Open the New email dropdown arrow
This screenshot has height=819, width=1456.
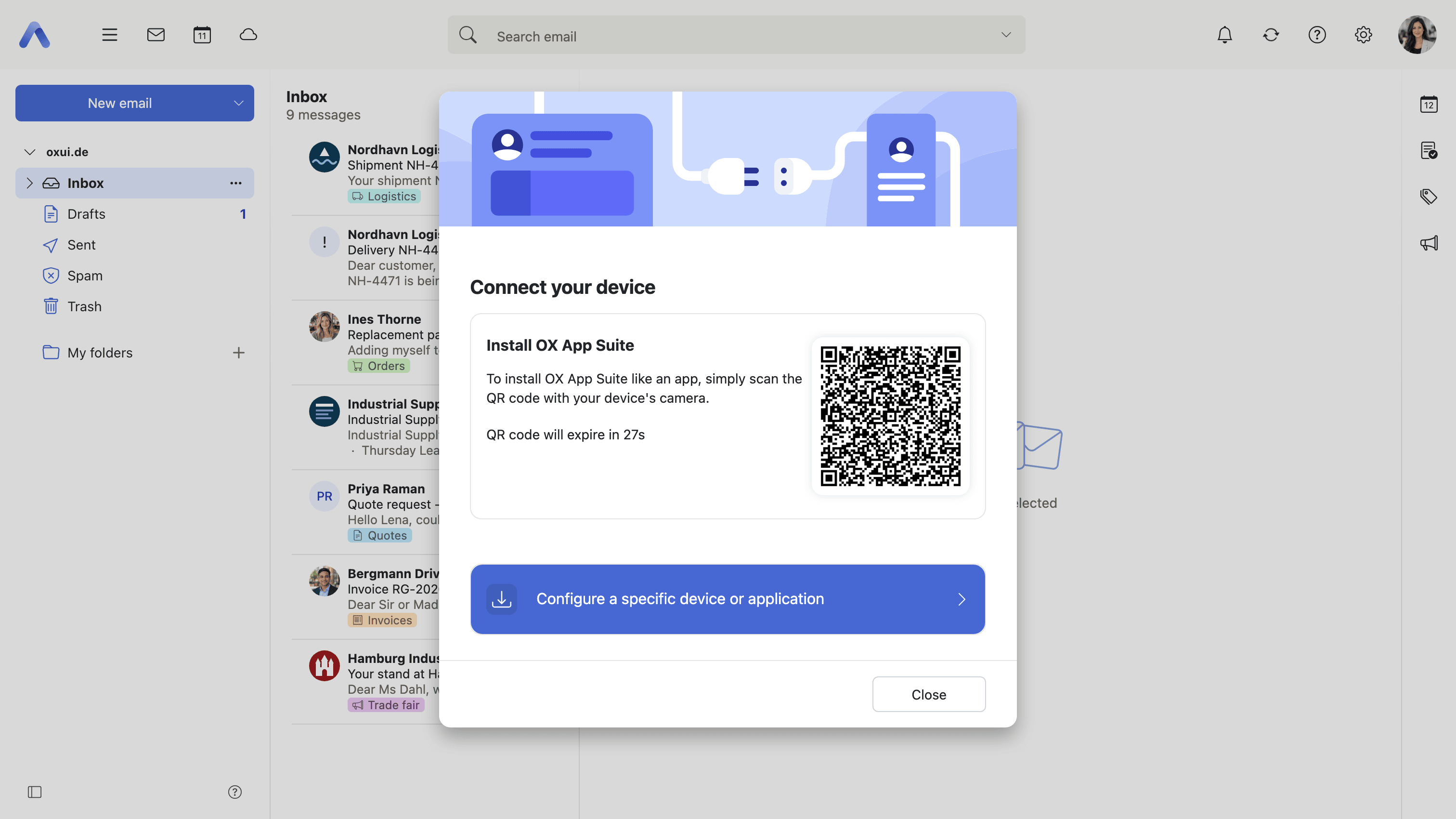pos(238,104)
